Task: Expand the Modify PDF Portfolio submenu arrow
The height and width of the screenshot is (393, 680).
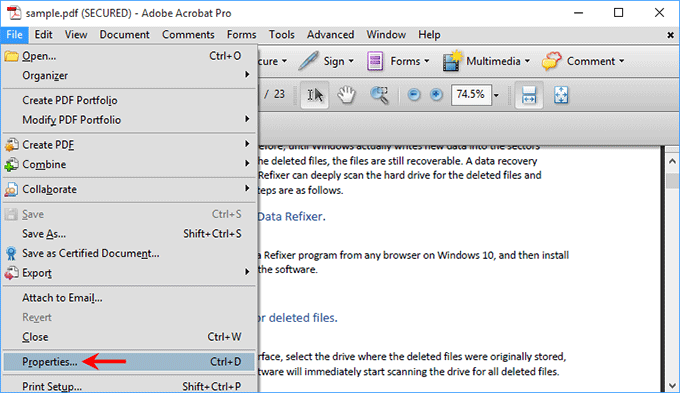Action: [247, 119]
